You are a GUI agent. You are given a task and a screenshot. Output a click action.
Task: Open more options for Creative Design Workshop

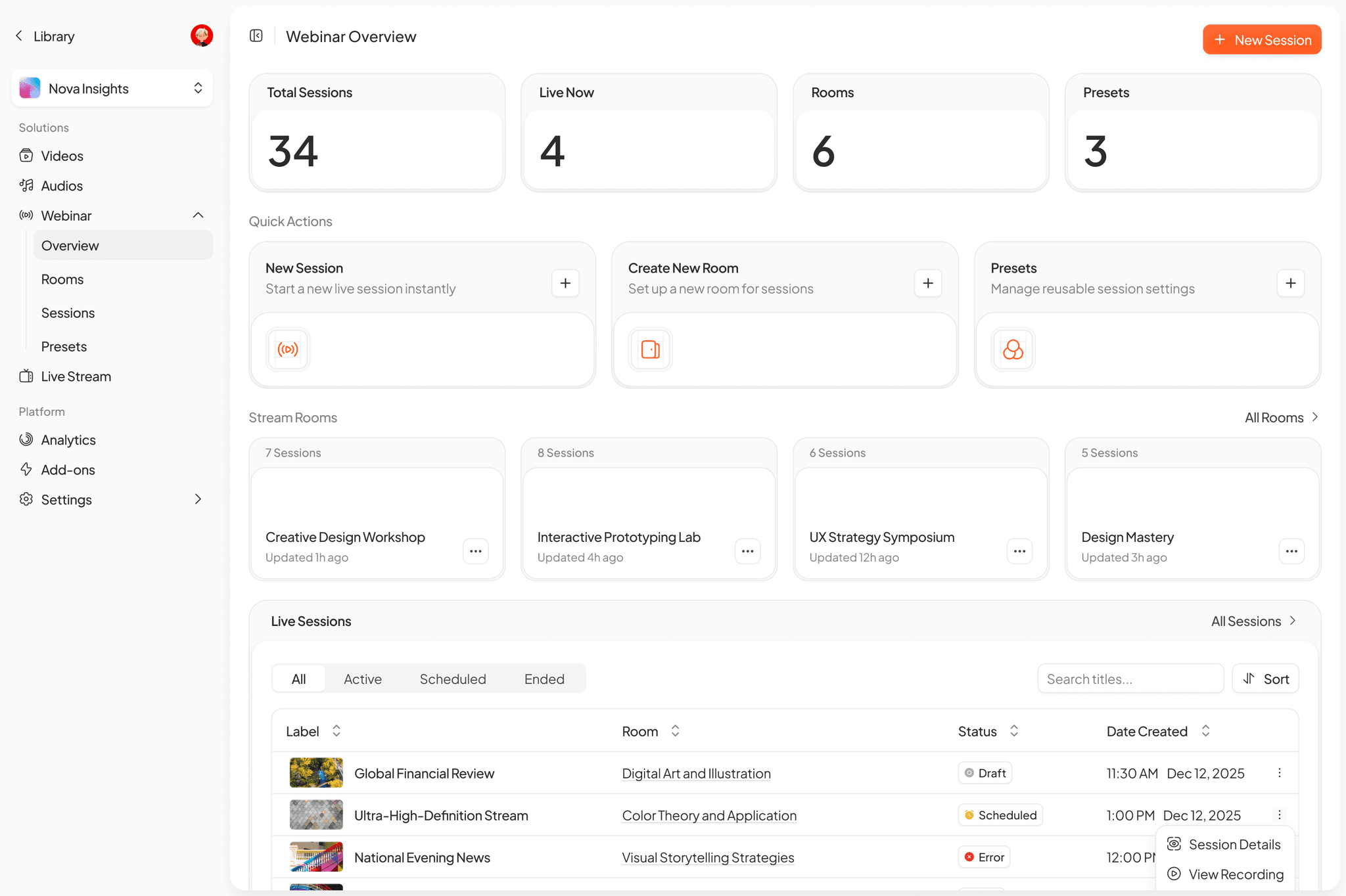[x=476, y=551]
